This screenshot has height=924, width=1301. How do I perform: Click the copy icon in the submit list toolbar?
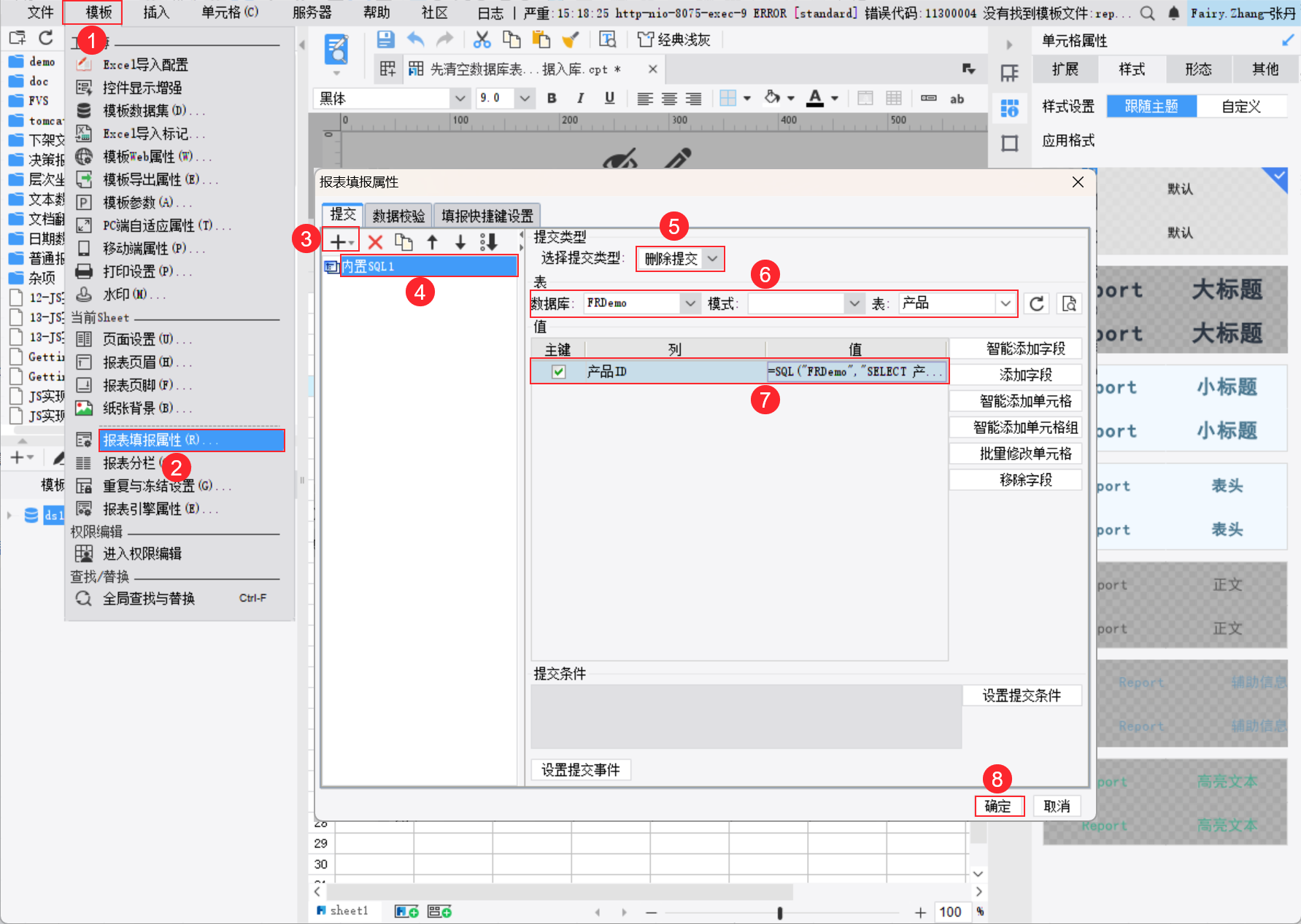coord(404,242)
